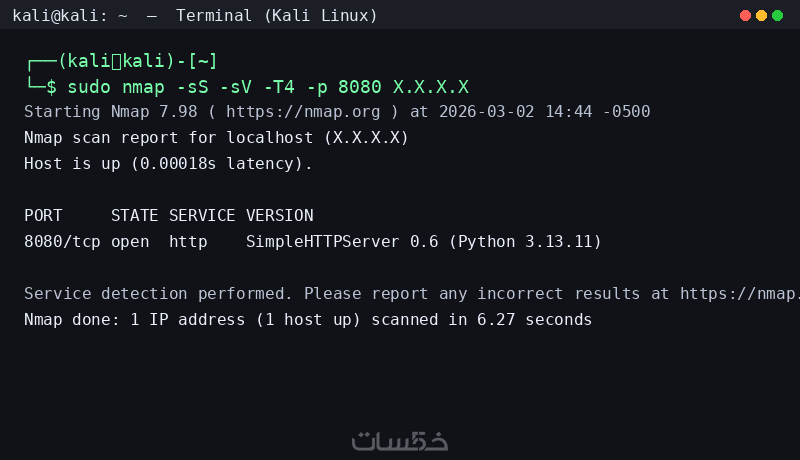The image size is (800, 460).
Task: Click the red close window dot
Action: tap(745, 15)
